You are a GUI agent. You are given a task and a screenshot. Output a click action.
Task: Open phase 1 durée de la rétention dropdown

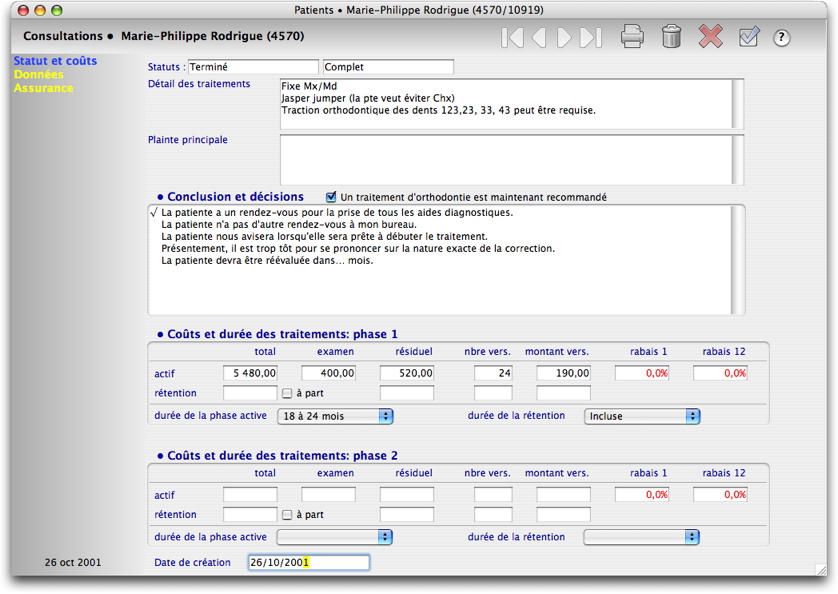642,416
